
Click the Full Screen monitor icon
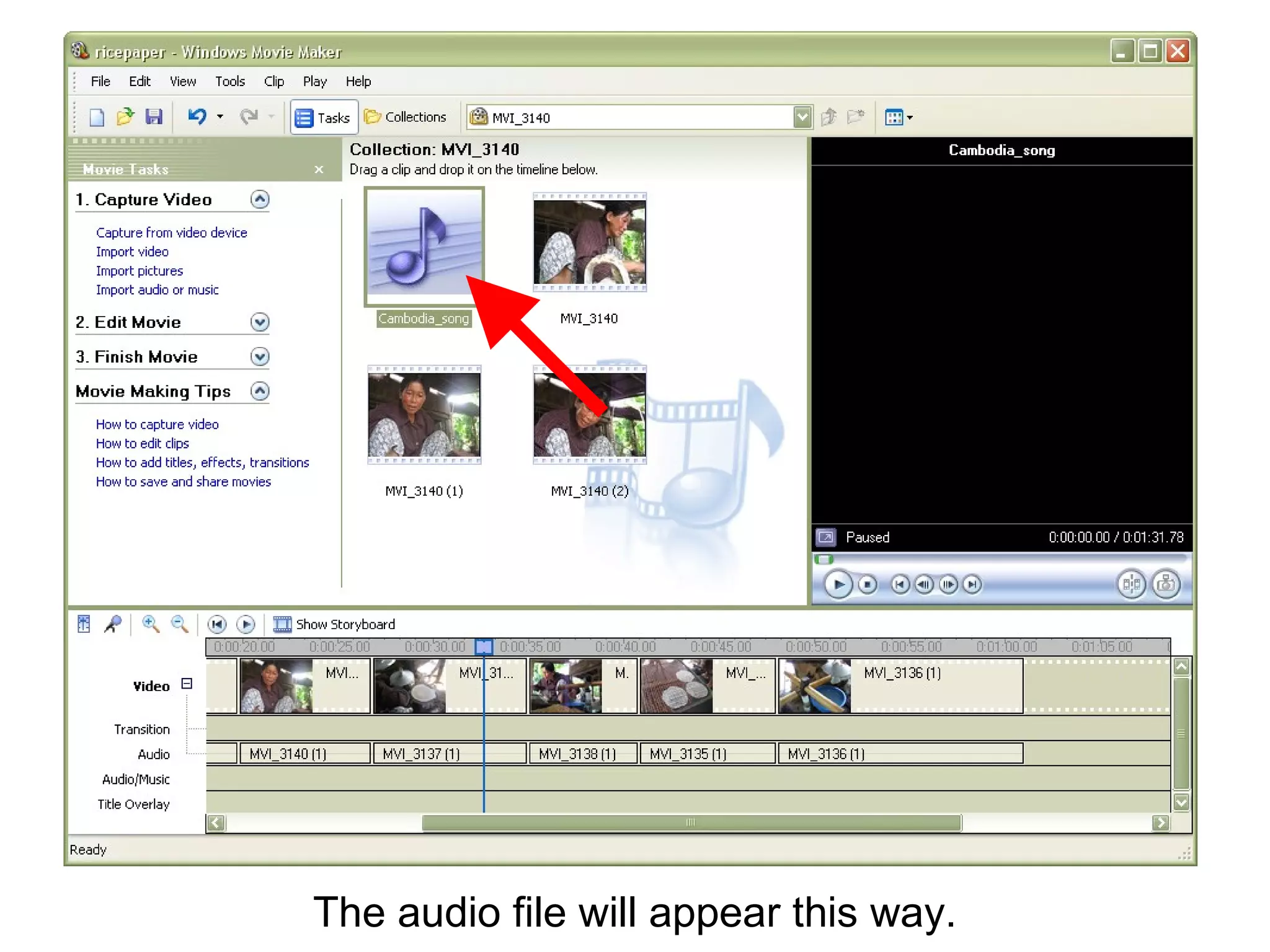[x=825, y=537]
